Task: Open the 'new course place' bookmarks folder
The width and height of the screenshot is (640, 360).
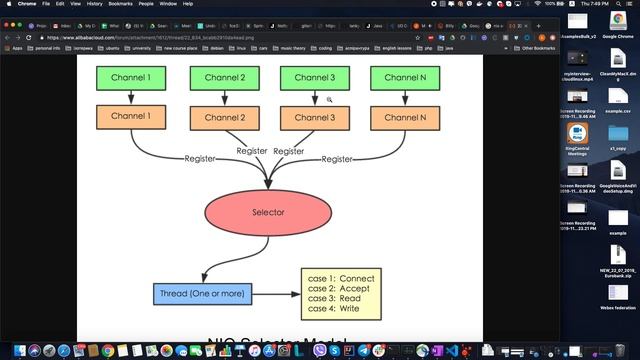Action: (177, 48)
